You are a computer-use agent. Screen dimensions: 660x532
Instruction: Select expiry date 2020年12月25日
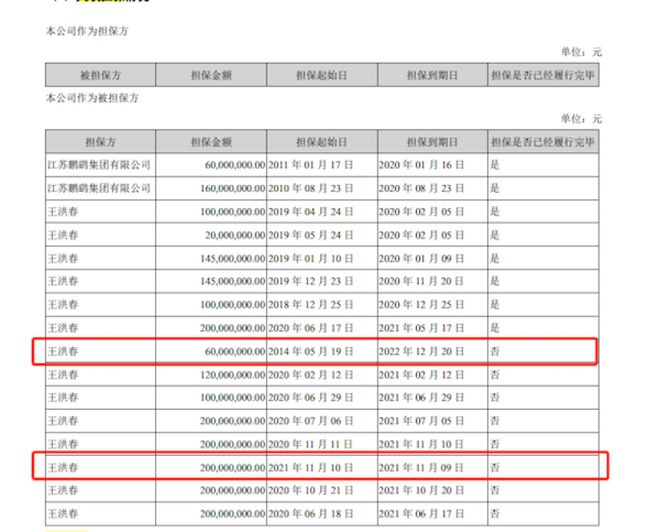click(x=421, y=304)
